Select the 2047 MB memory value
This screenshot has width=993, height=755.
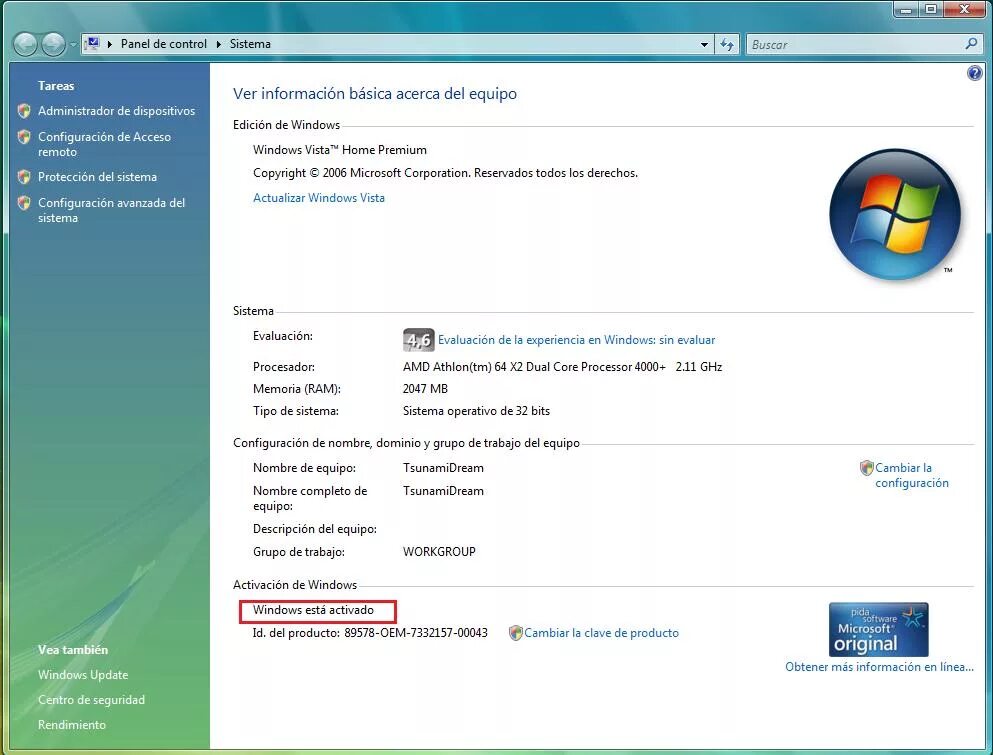[425, 389]
